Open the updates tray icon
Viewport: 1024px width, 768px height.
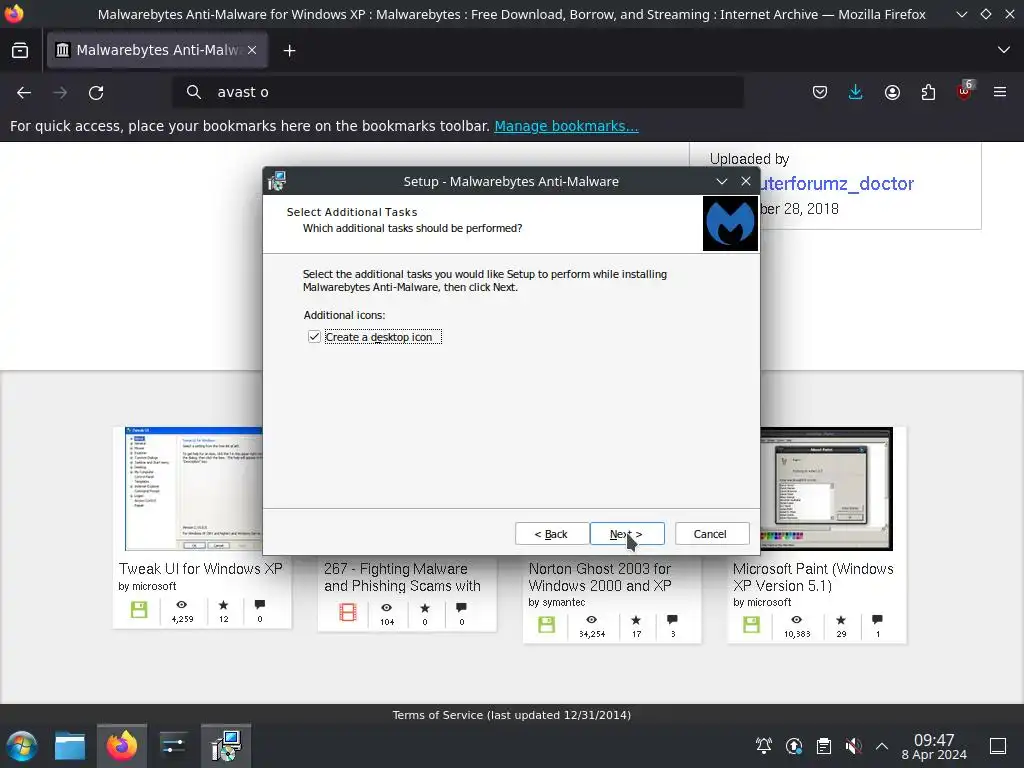click(x=793, y=746)
